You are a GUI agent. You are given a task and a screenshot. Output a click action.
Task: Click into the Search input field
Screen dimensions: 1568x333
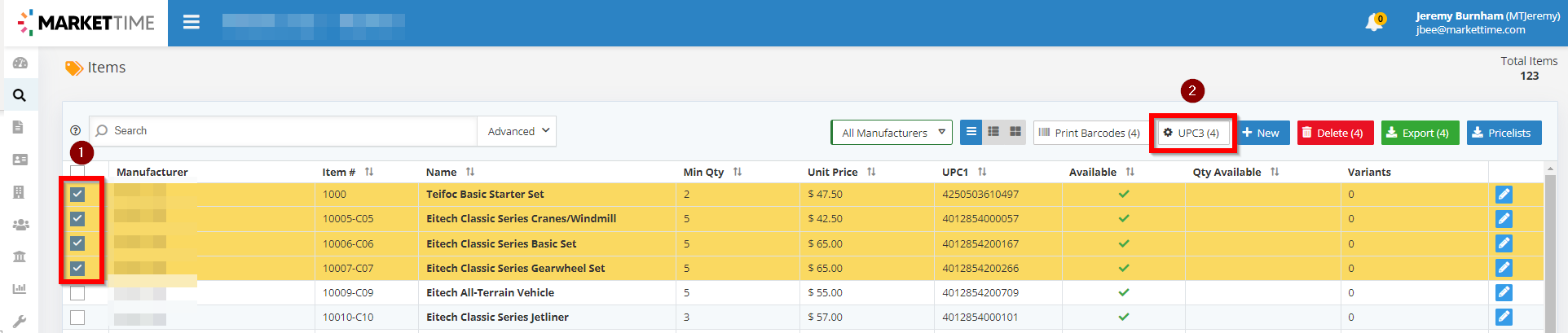coord(283,131)
